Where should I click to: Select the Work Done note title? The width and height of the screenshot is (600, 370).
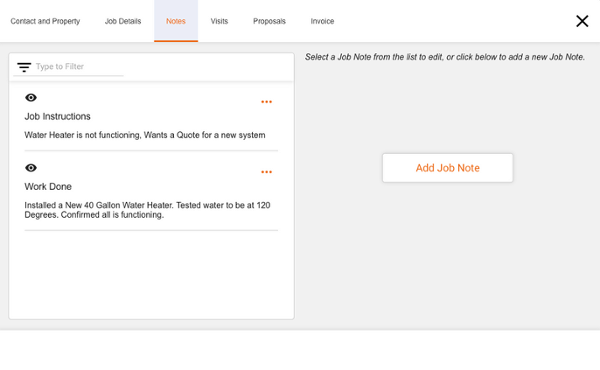(x=48, y=186)
